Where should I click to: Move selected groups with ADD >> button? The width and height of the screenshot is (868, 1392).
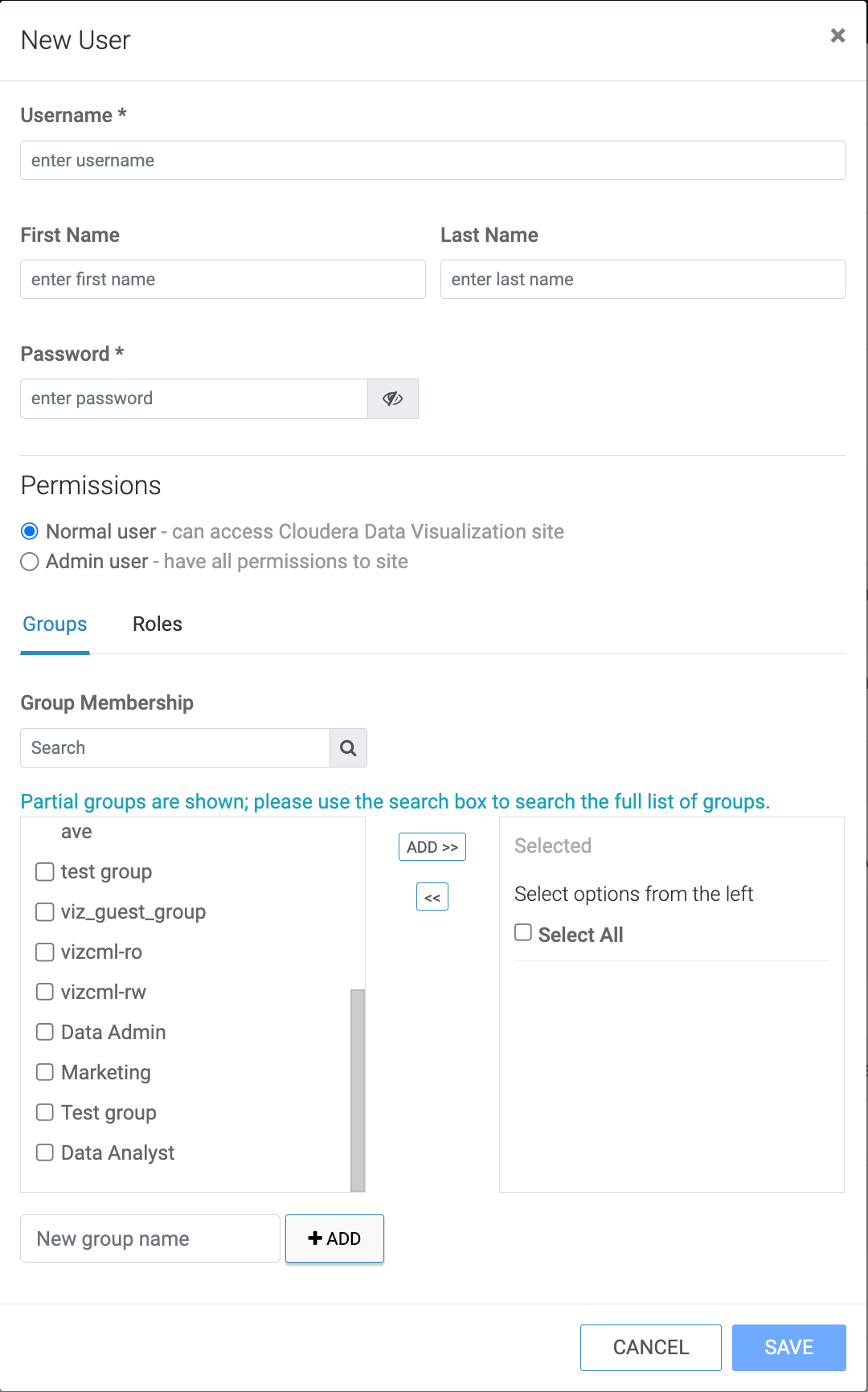[x=432, y=847]
